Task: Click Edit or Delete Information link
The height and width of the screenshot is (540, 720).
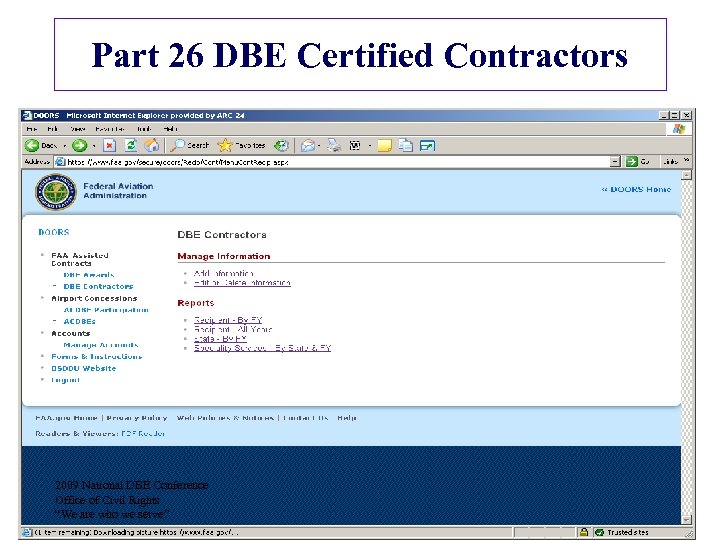Action: [x=242, y=283]
